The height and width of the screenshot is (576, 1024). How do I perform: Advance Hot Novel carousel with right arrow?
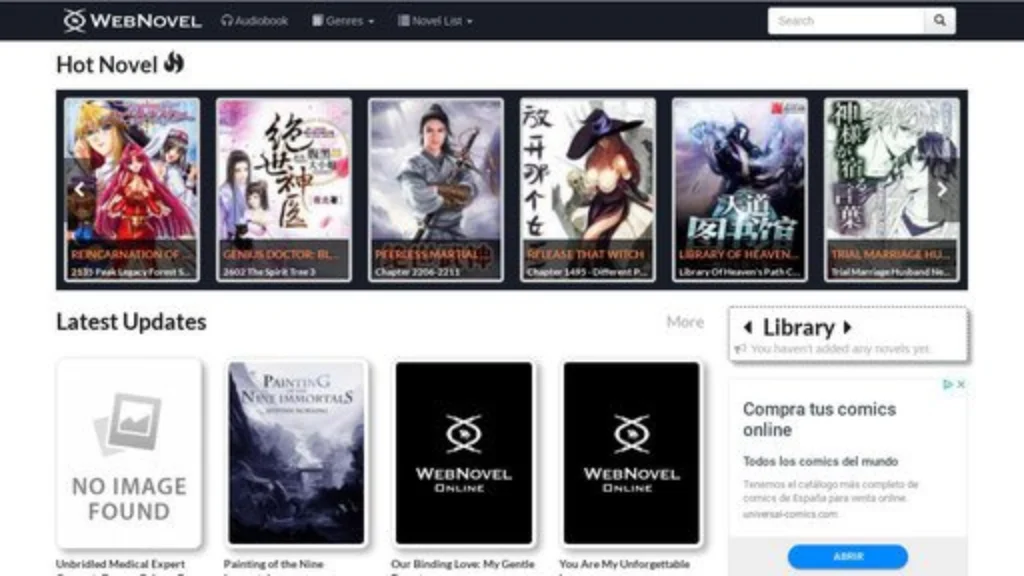click(x=941, y=189)
